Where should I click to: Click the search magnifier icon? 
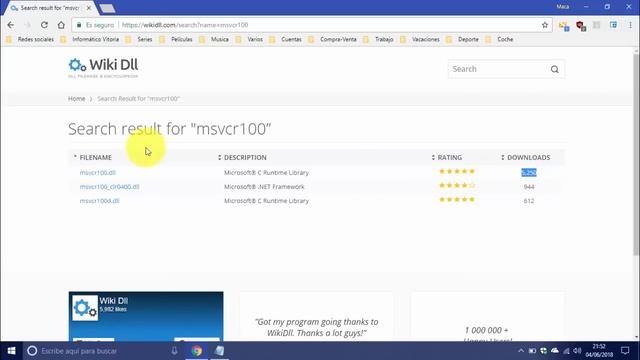coord(554,69)
